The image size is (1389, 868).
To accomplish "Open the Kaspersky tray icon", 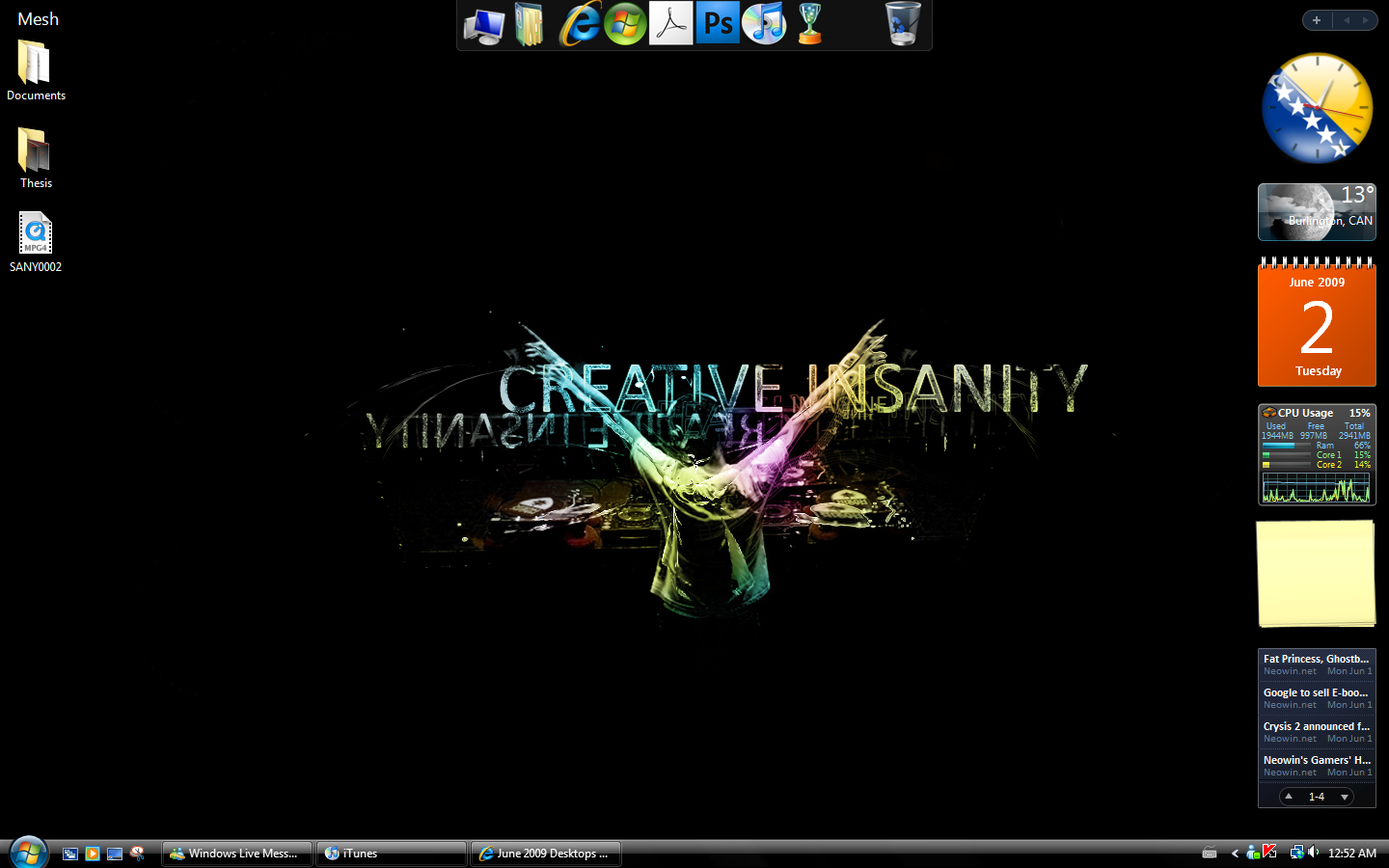I will [x=1269, y=852].
